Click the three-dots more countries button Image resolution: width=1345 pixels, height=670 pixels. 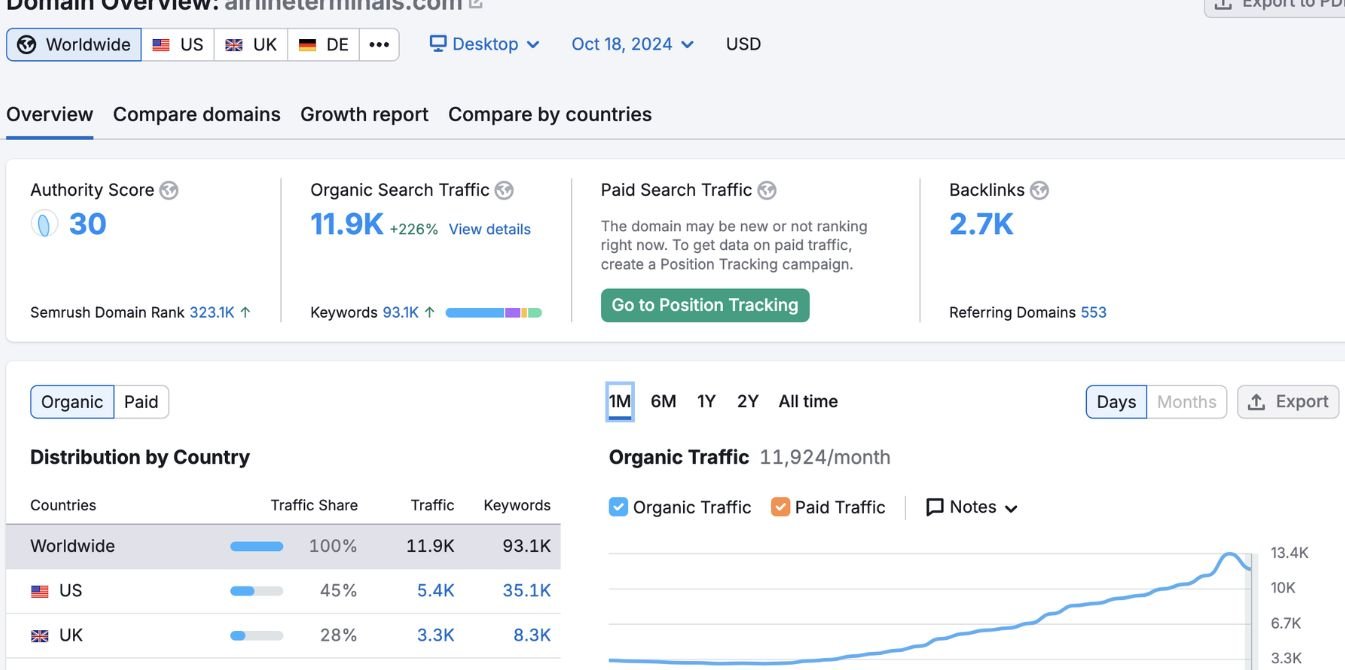379,44
